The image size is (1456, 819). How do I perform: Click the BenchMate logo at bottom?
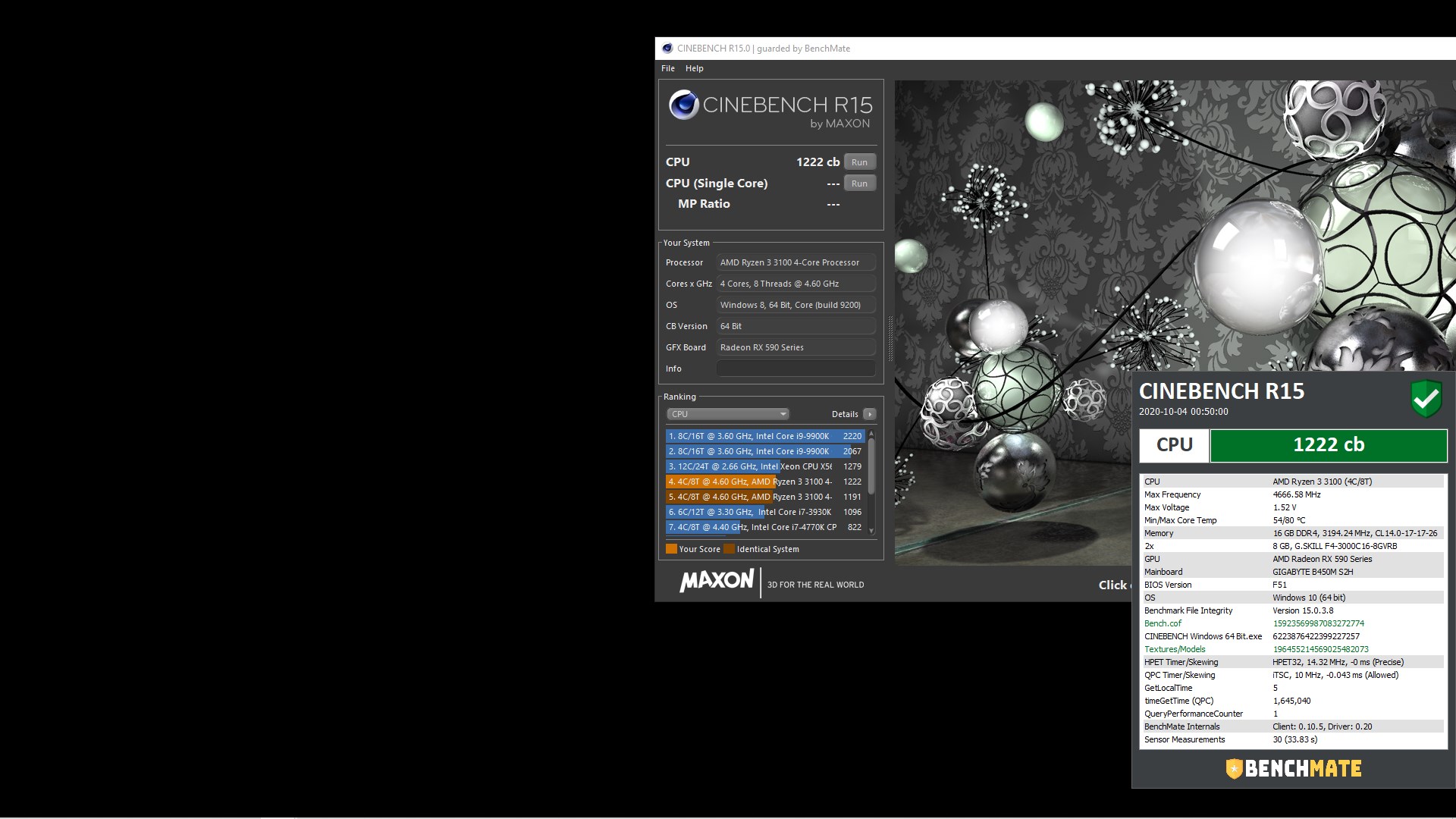pyautogui.click(x=1294, y=768)
